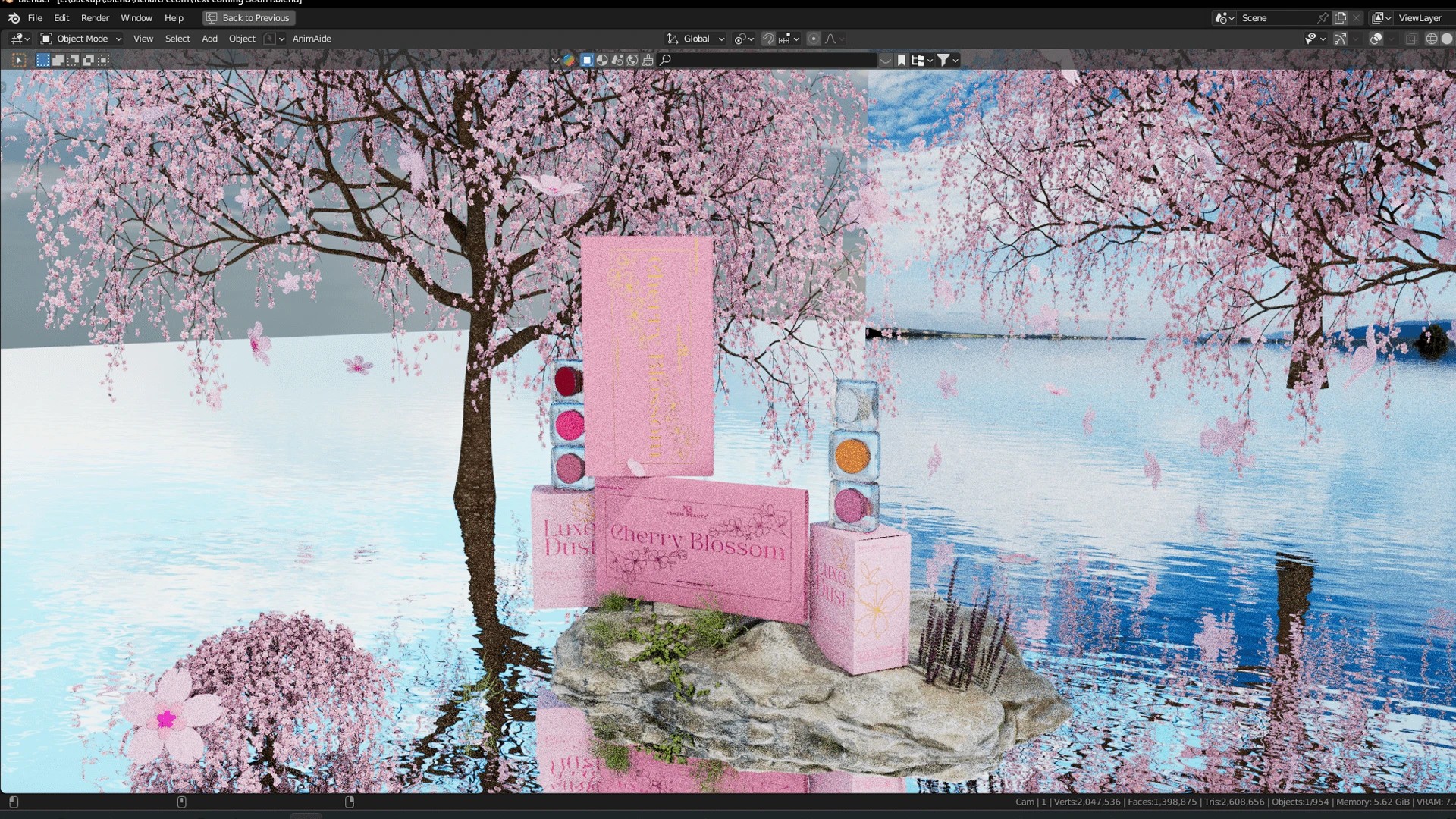Open the Blender logo menu
The height and width of the screenshot is (819, 1456).
pyautogui.click(x=14, y=17)
